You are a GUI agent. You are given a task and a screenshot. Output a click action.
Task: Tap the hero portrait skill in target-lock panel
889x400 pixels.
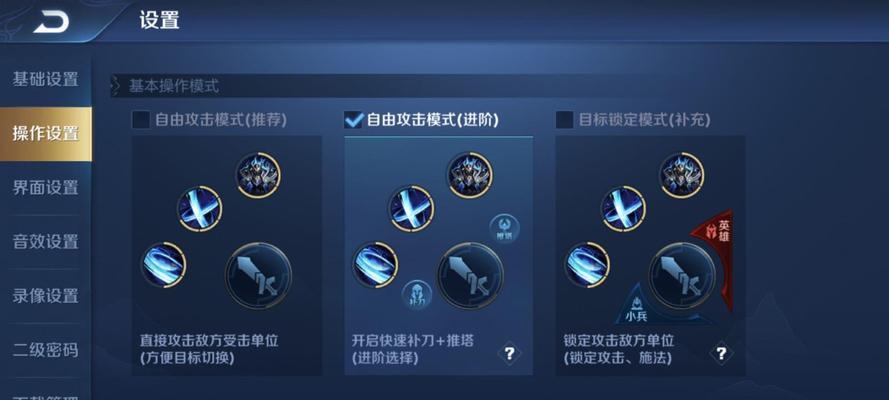681,175
